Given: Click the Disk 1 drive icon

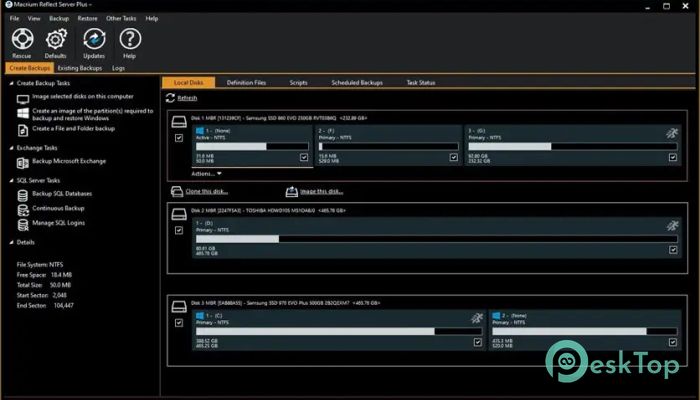Looking at the screenshot, I should click(179, 122).
